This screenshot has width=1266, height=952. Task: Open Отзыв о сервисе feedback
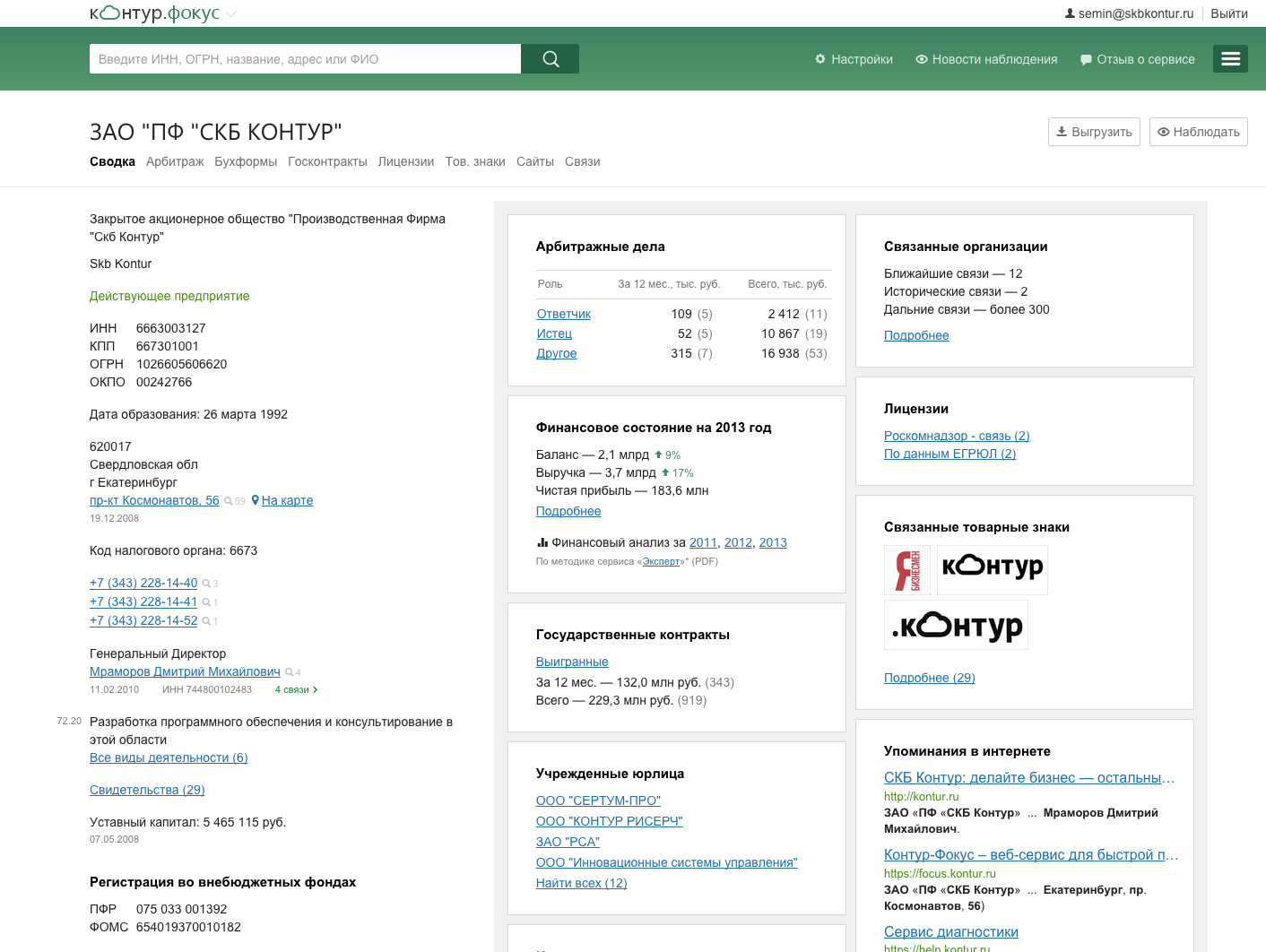pos(1137,59)
